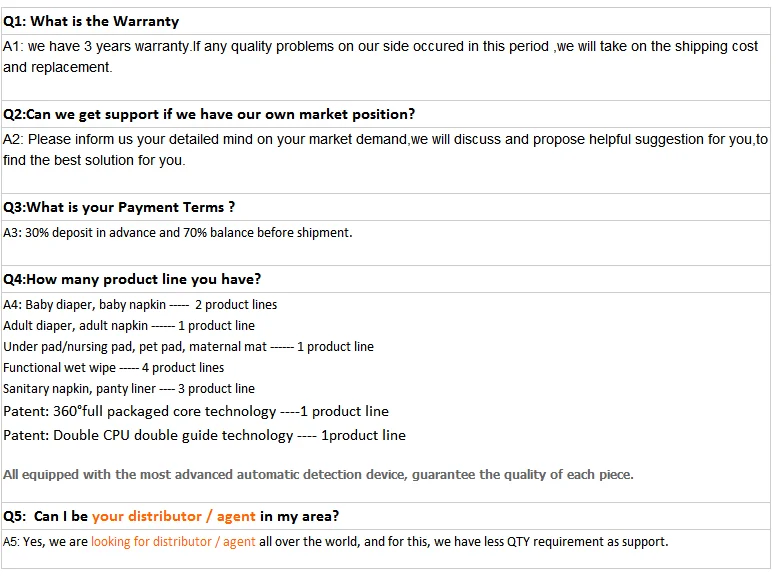The height and width of the screenshot is (579, 779).
Task: Click the 360° full packaged core patent line
Action: point(196,411)
